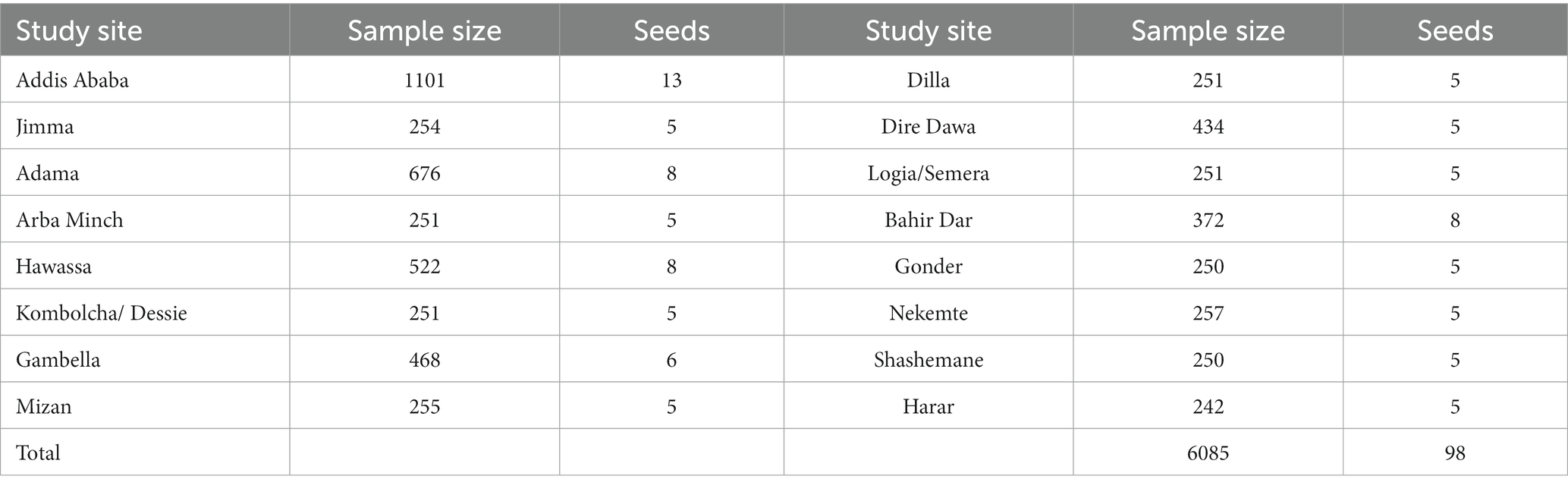Click the Dire Dawa cell
Screen dimensions: 1568x489
click(928, 126)
